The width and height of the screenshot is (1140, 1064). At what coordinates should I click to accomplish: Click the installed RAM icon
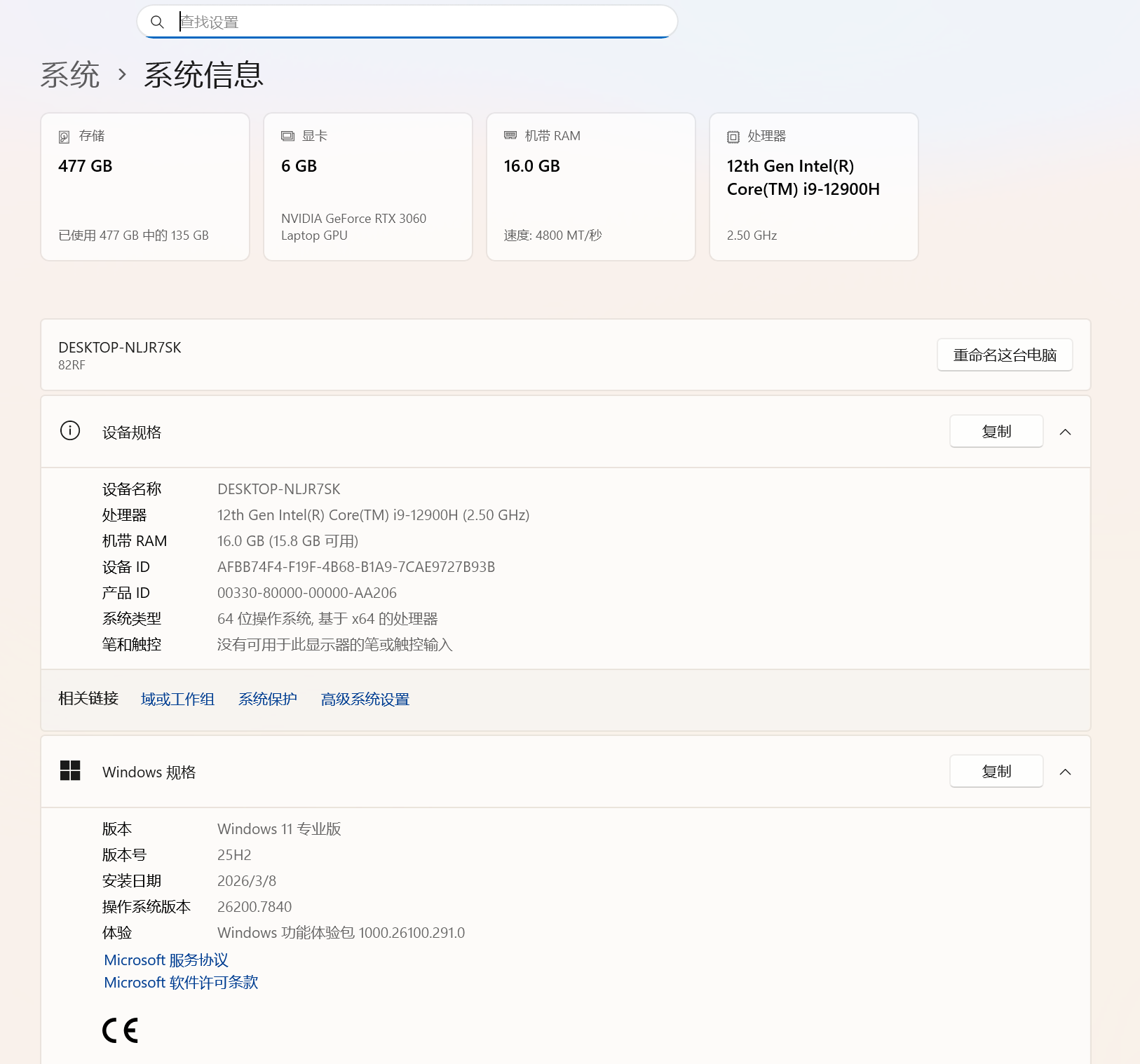coord(510,135)
